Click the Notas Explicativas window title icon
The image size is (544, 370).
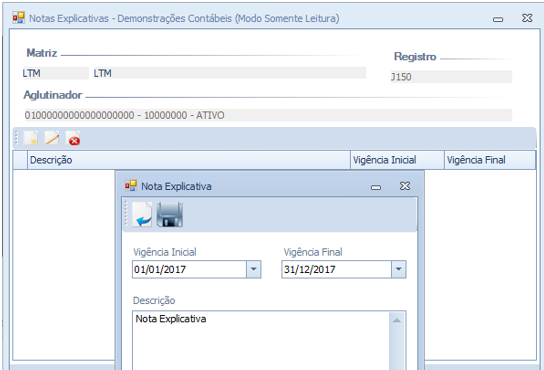point(19,18)
